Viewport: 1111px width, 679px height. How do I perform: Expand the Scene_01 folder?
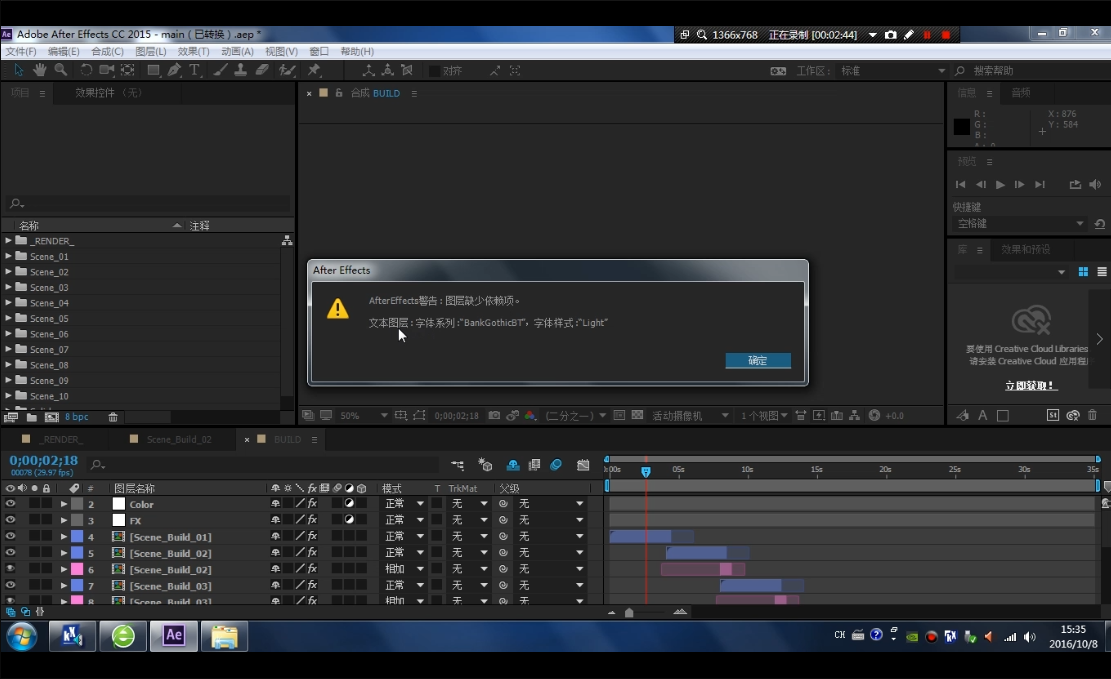9,256
